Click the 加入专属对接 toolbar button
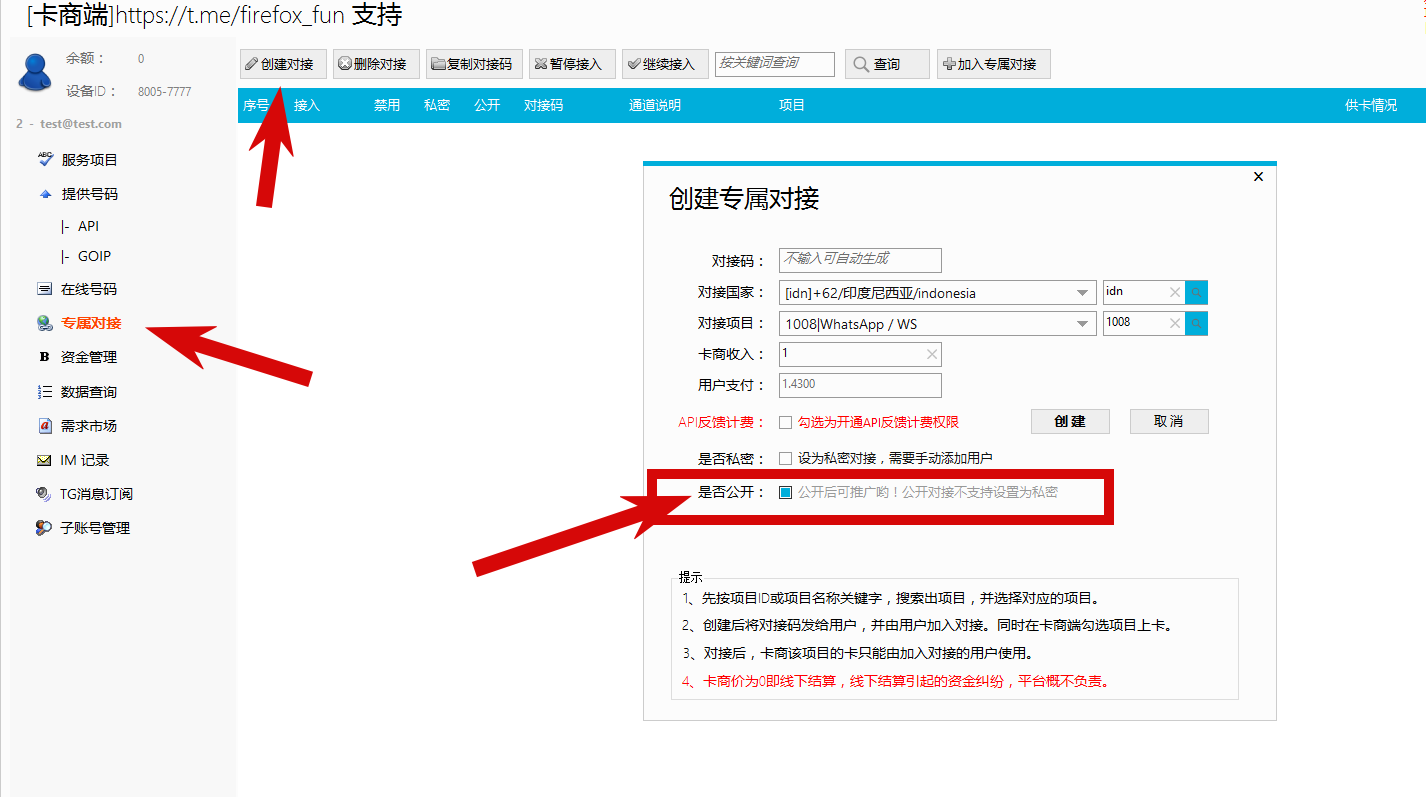1426x797 pixels. 993,64
